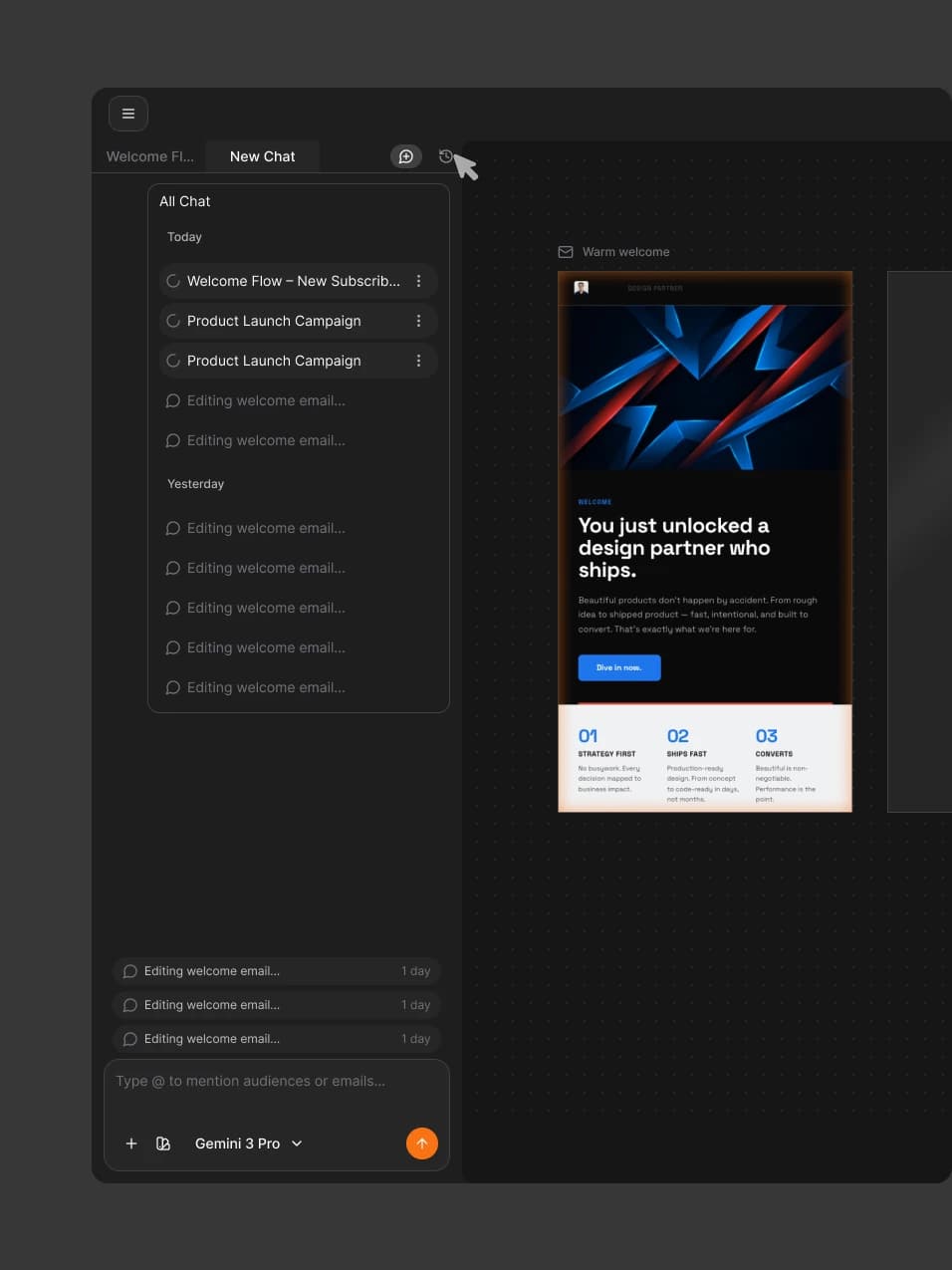This screenshot has height=1270, width=952.
Task: Switch to the Welcome Fl... tab
Action: tap(150, 156)
